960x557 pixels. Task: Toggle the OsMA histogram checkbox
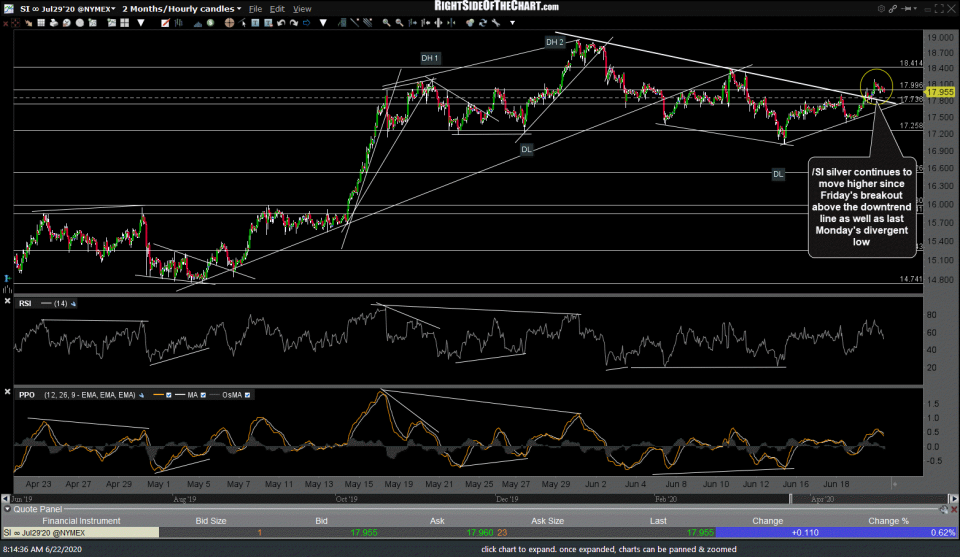pyautogui.click(x=246, y=395)
